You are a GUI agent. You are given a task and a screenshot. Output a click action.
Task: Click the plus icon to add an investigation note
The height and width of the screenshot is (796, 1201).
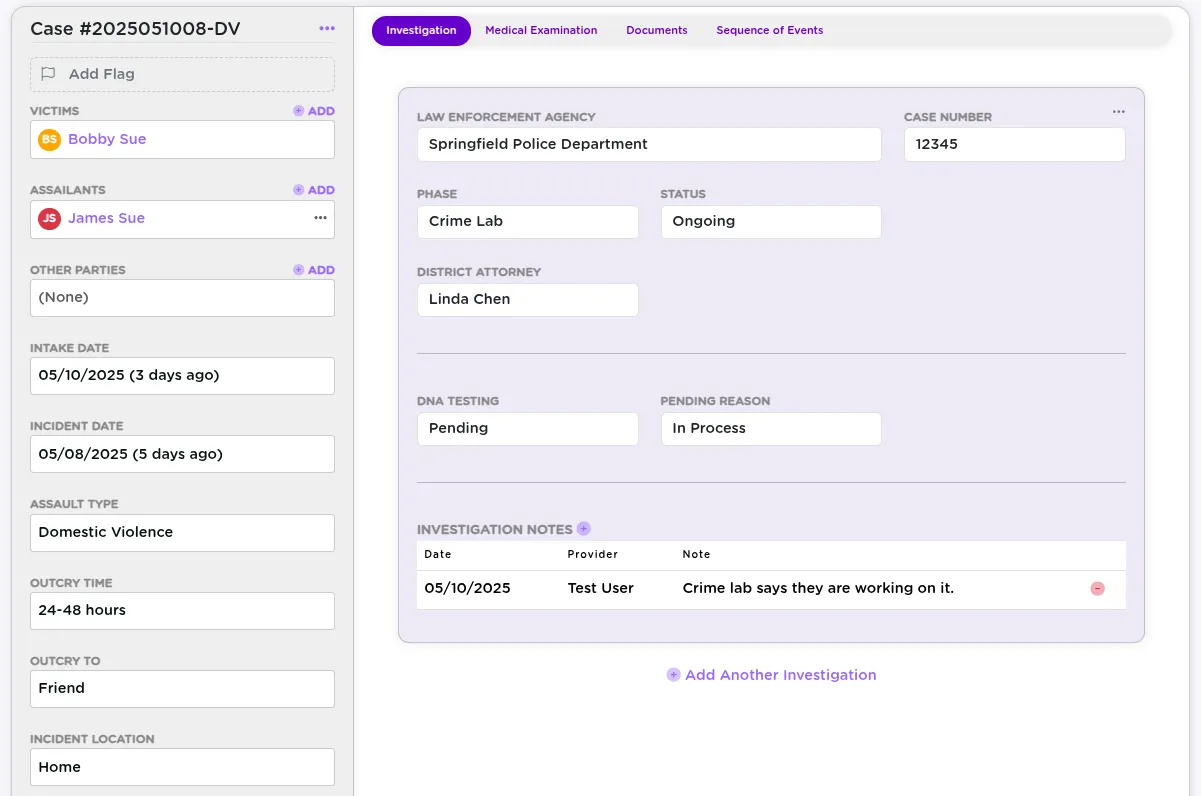(x=584, y=528)
